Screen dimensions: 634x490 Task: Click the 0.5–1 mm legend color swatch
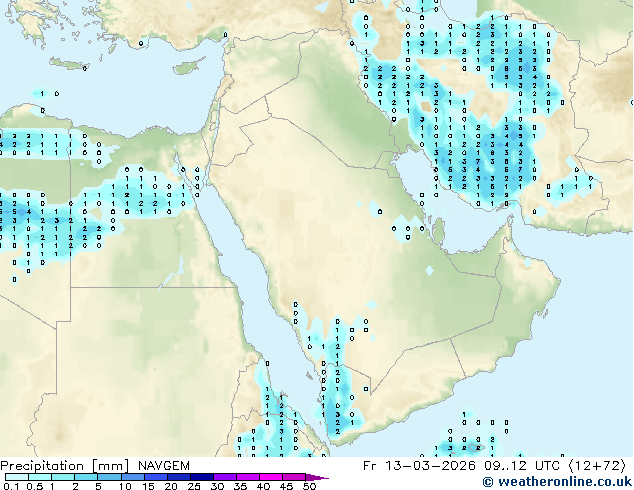[40, 477]
